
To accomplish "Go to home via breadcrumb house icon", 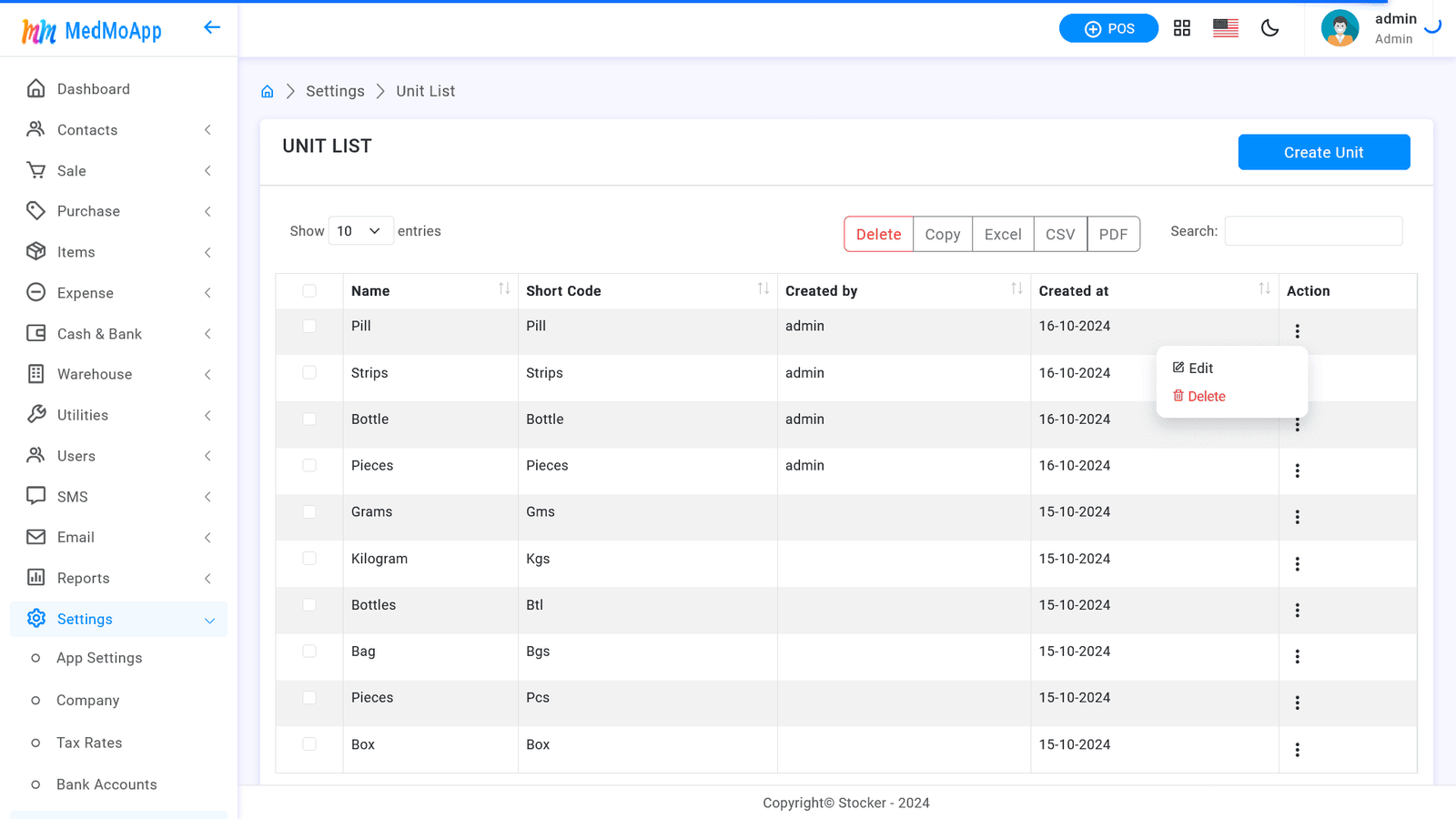I will point(268,91).
